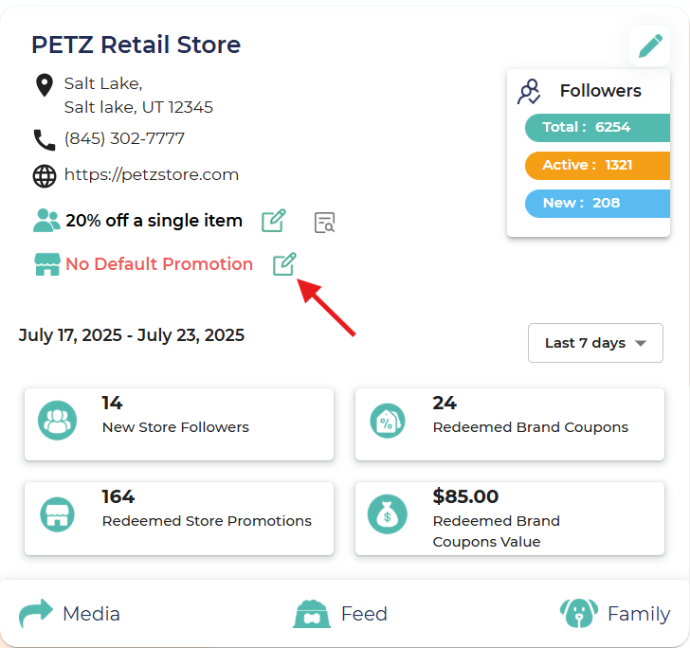This screenshot has width=690, height=648.
Task: Open the Redeemed Brand Coupons Value card
Action: coord(509,518)
